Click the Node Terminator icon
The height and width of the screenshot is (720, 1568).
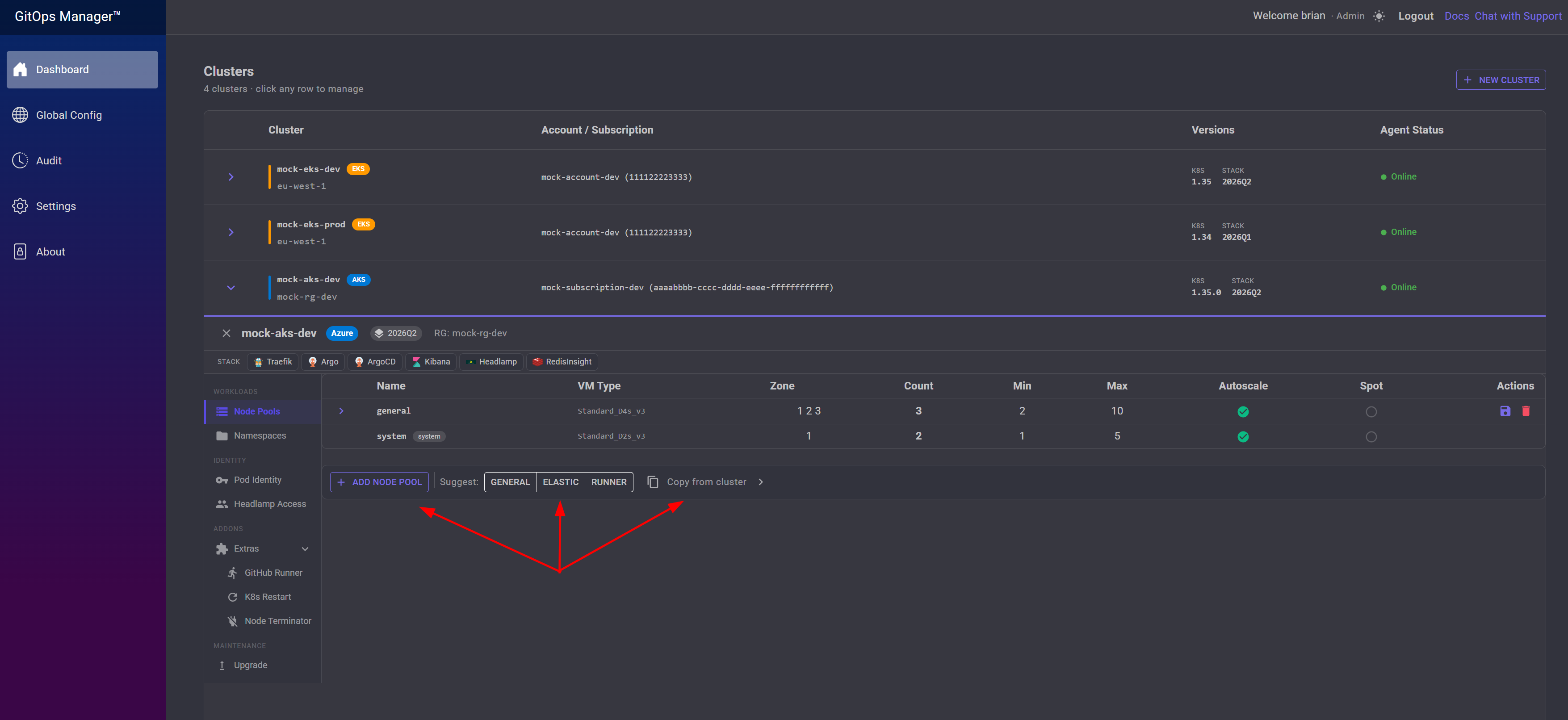point(233,621)
